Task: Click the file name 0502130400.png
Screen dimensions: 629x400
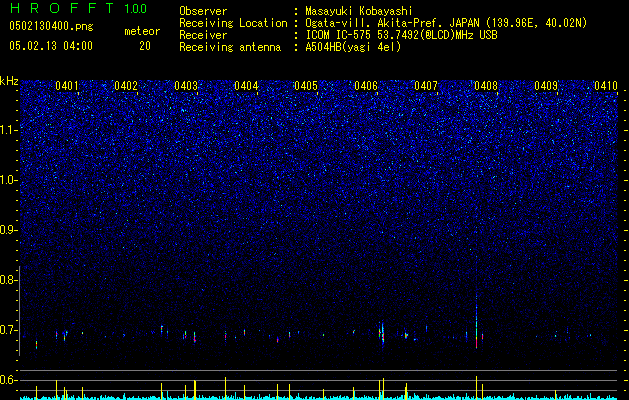Action: pos(51,27)
